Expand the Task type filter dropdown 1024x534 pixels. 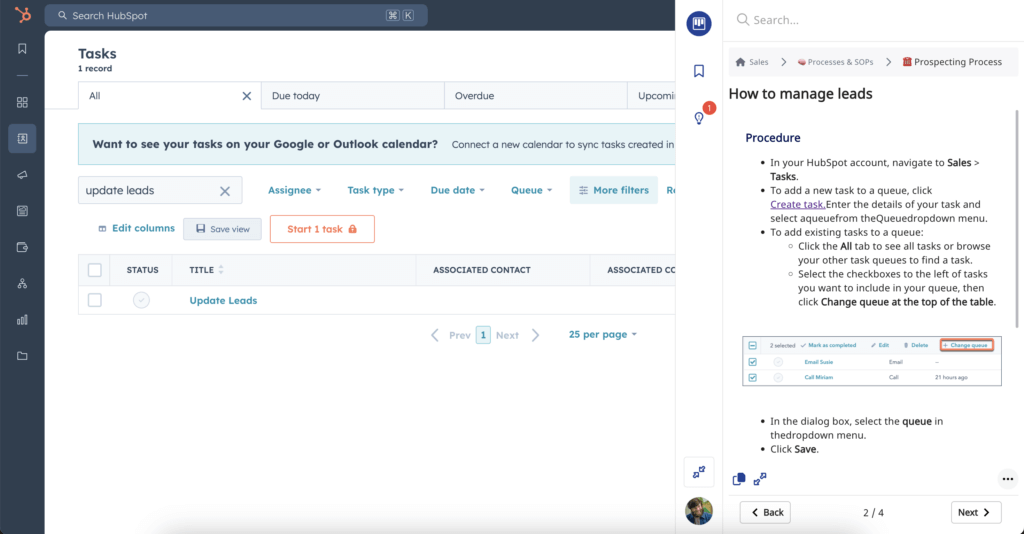point(376,190)
